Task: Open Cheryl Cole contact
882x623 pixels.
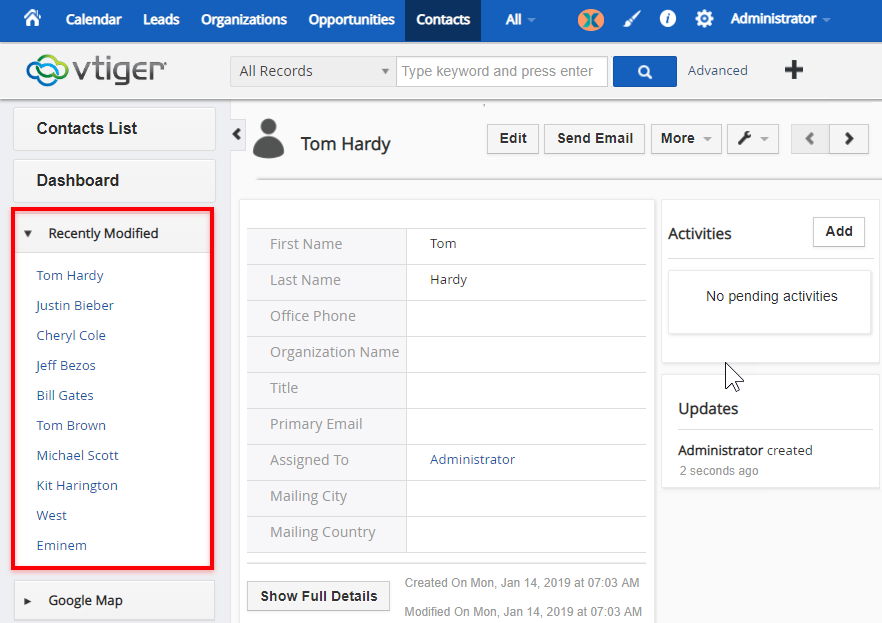Action: point(71,336)
